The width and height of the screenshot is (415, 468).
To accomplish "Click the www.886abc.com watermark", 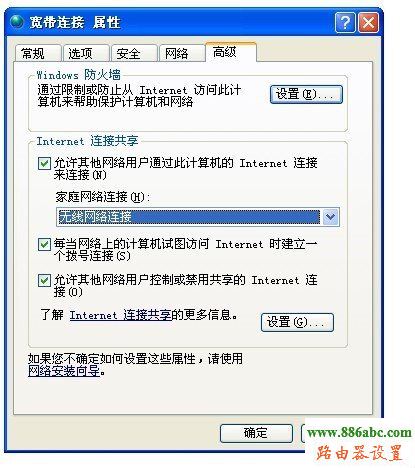I will [359, 432].
